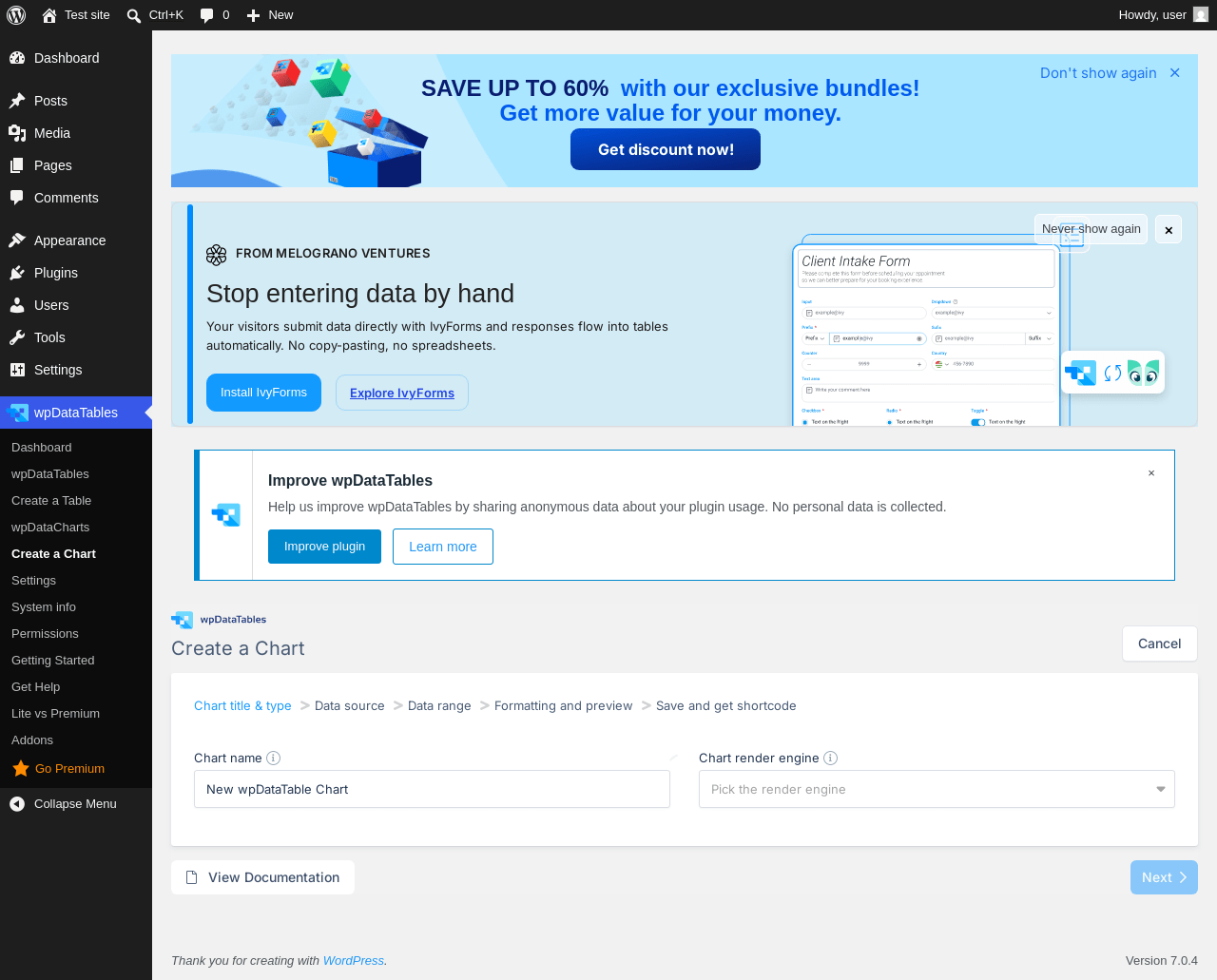
Task: Go to Chart title & type step
Action: tap(242, 705)
